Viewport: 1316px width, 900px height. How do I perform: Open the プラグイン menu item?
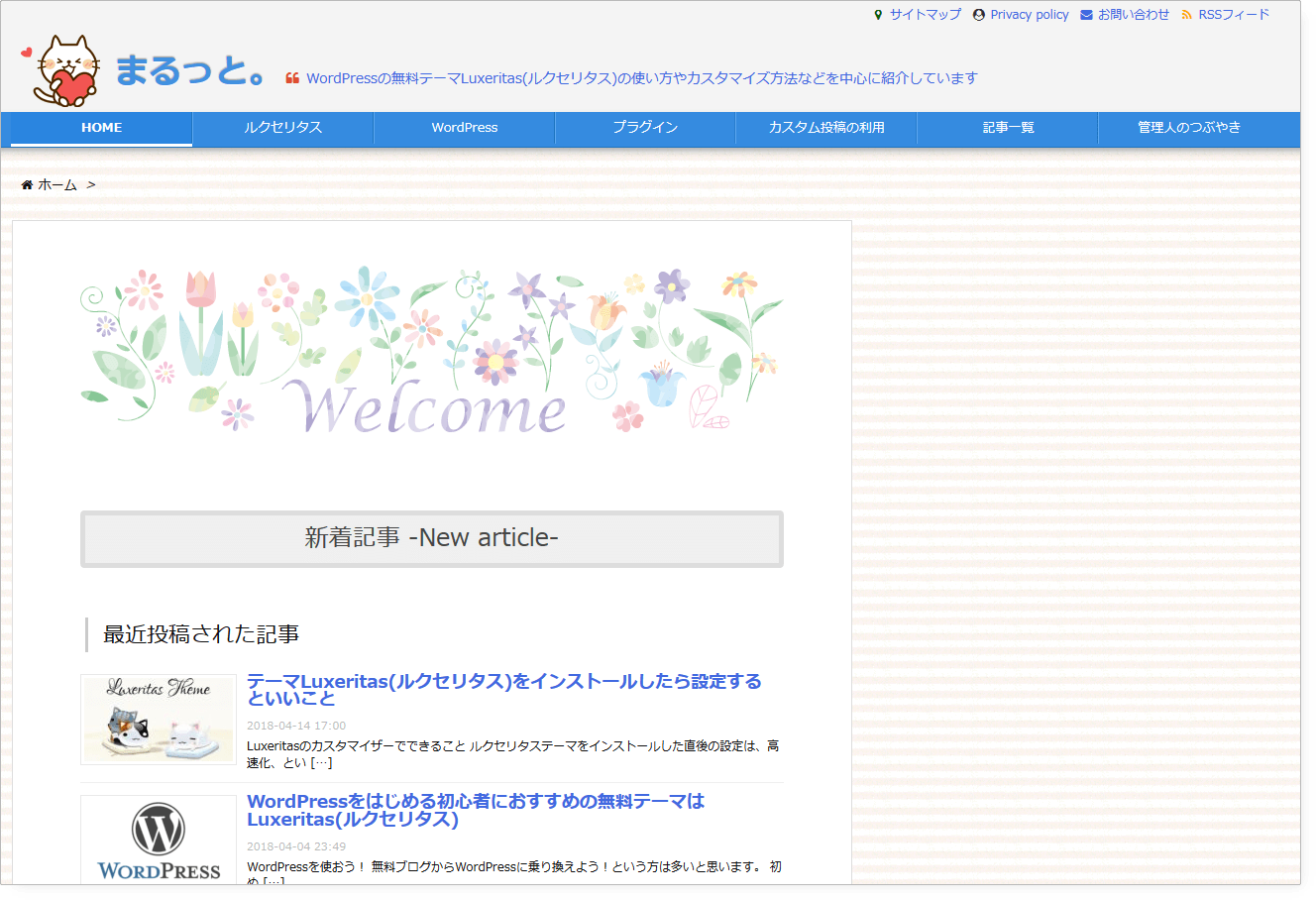point(644,130)
